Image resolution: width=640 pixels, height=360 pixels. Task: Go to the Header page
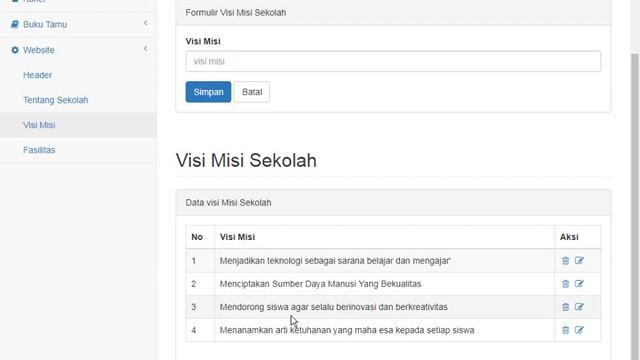[38, 75]
